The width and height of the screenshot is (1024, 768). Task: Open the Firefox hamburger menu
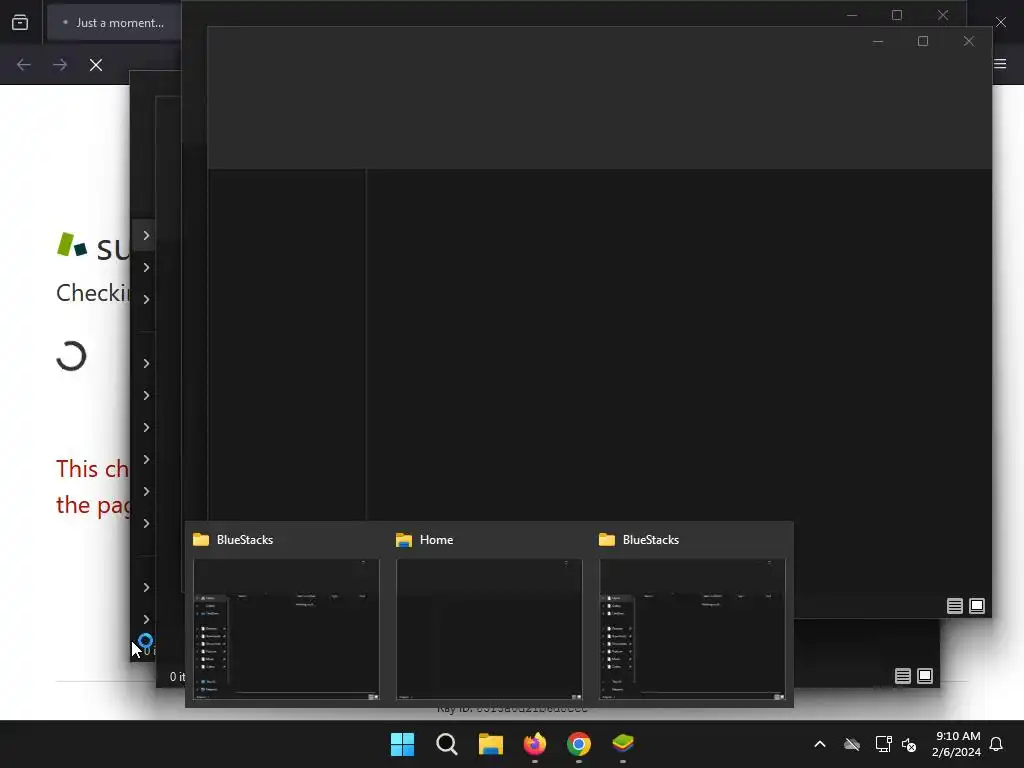coord(1000,63)
